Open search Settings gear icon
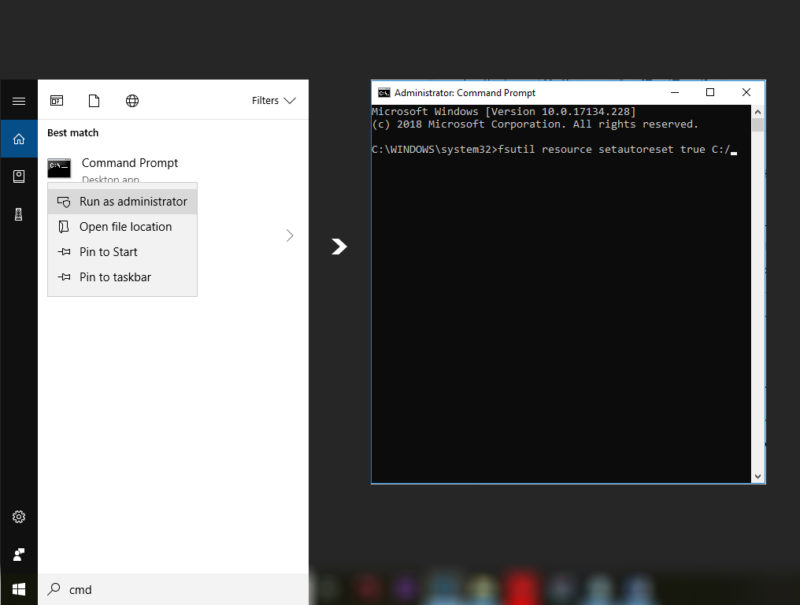This screenshot has height=605, width=800. [x=18, y=517]
